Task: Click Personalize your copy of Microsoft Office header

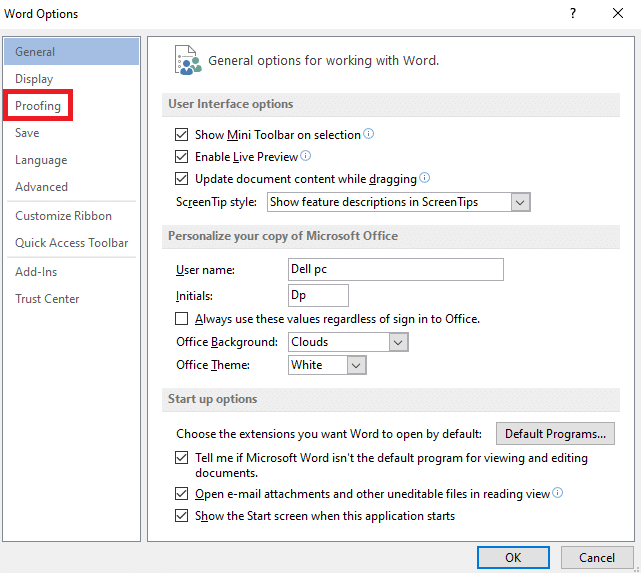Action: click(x=283, y=236)
